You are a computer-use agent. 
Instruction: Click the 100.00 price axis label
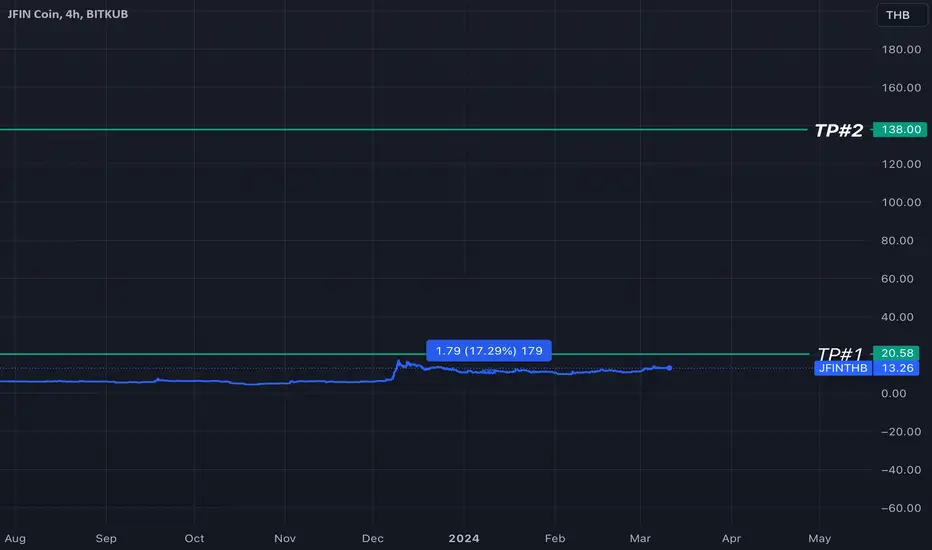(901, 203)
